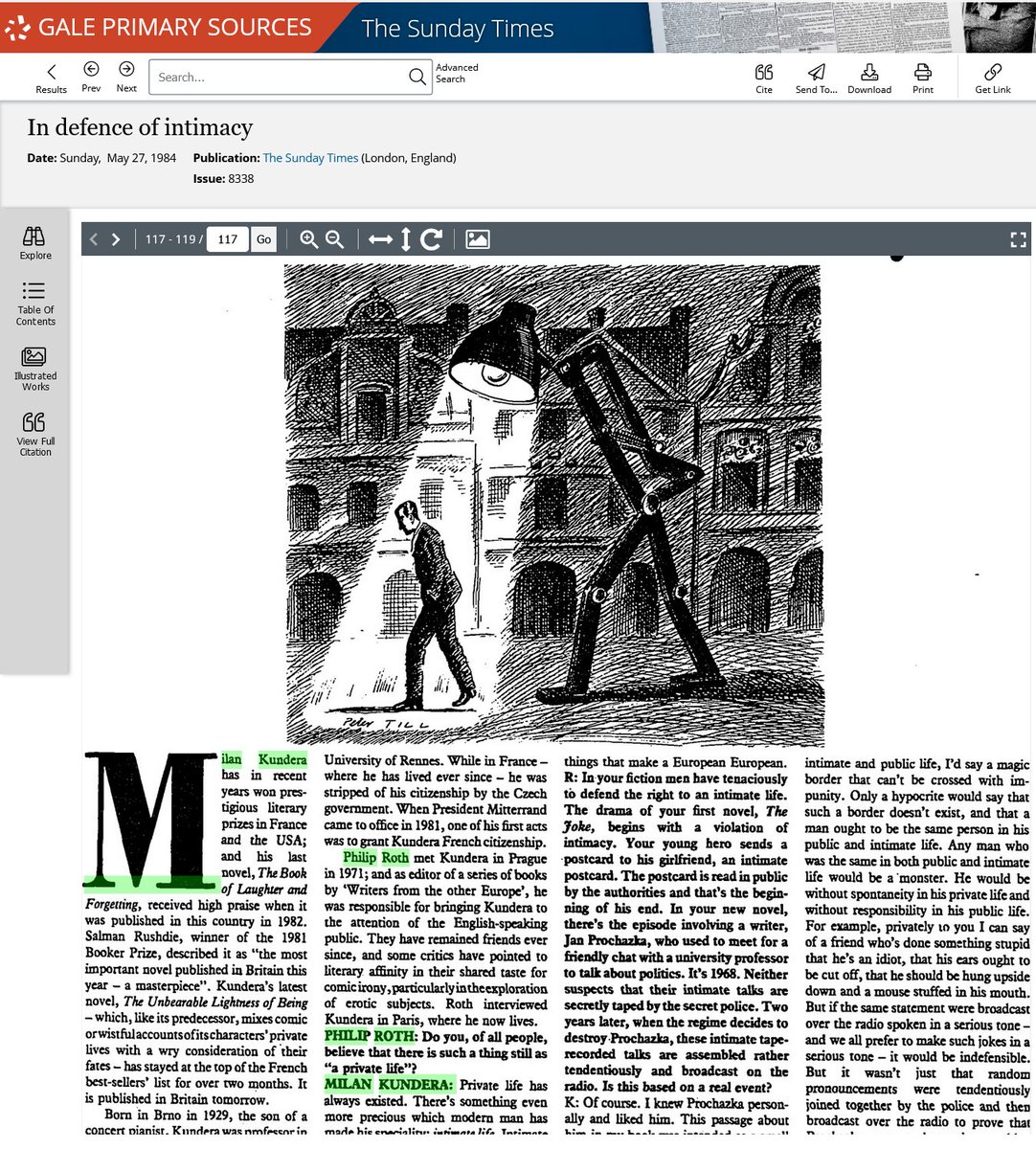This screenshot has height=1149, width=1036.
Task: Open the Next article
Action: (126, 77)
